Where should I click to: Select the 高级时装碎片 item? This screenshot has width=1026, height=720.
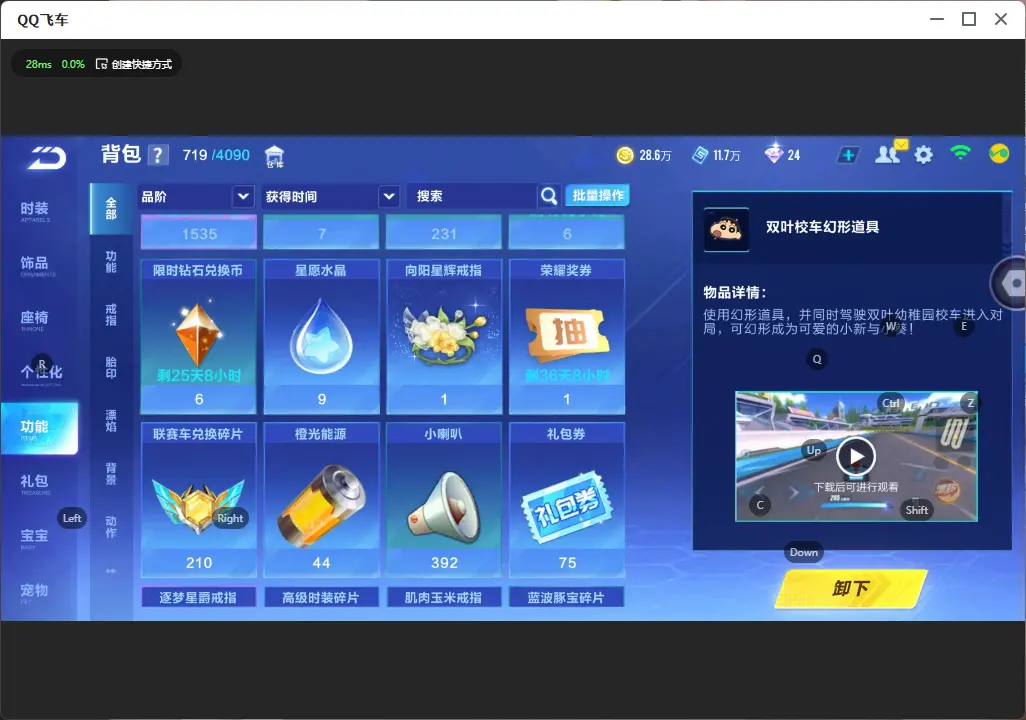321,598
